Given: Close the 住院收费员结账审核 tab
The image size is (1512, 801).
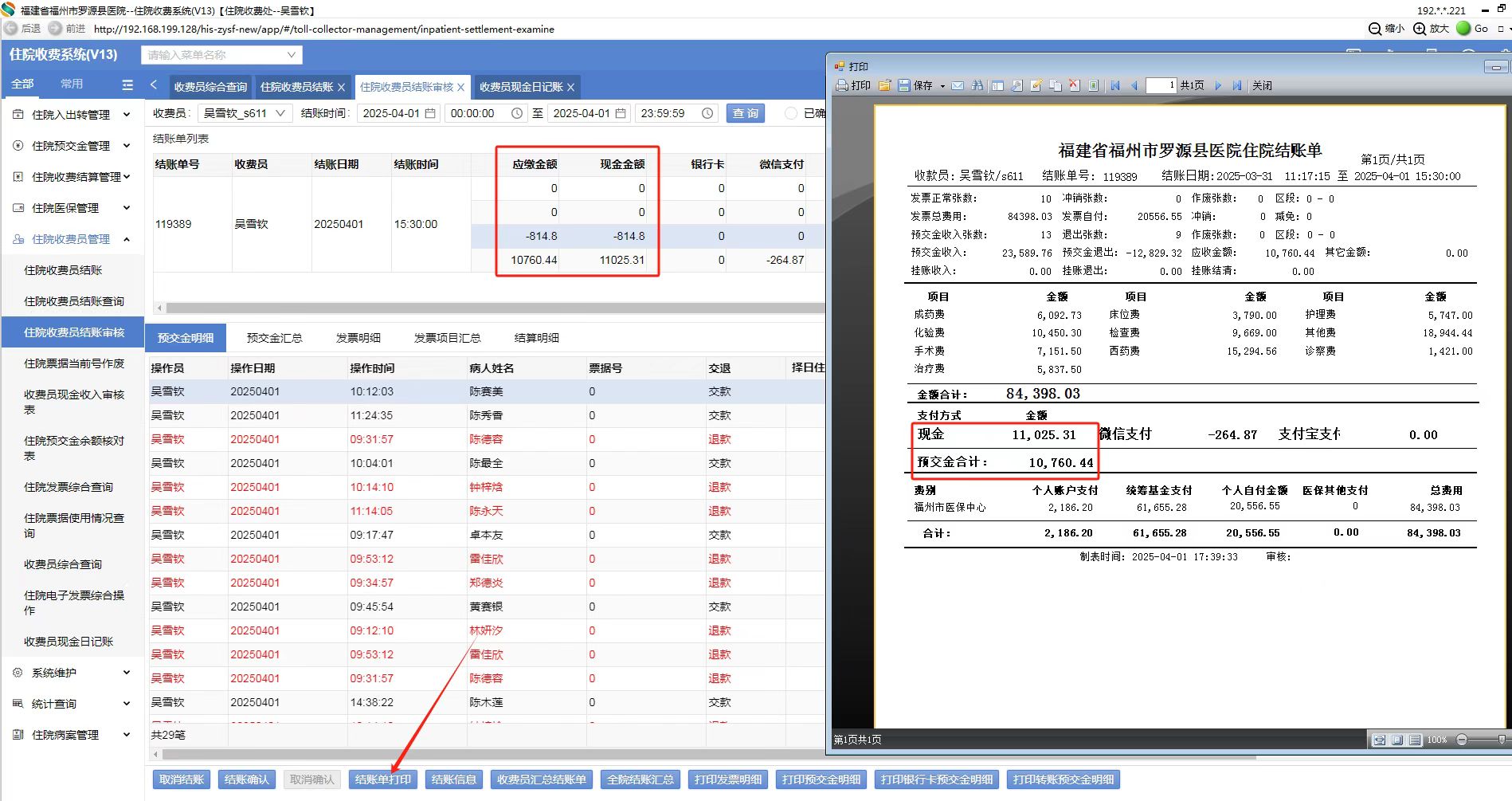Looking at the screenshot, I should coord(460,87).
